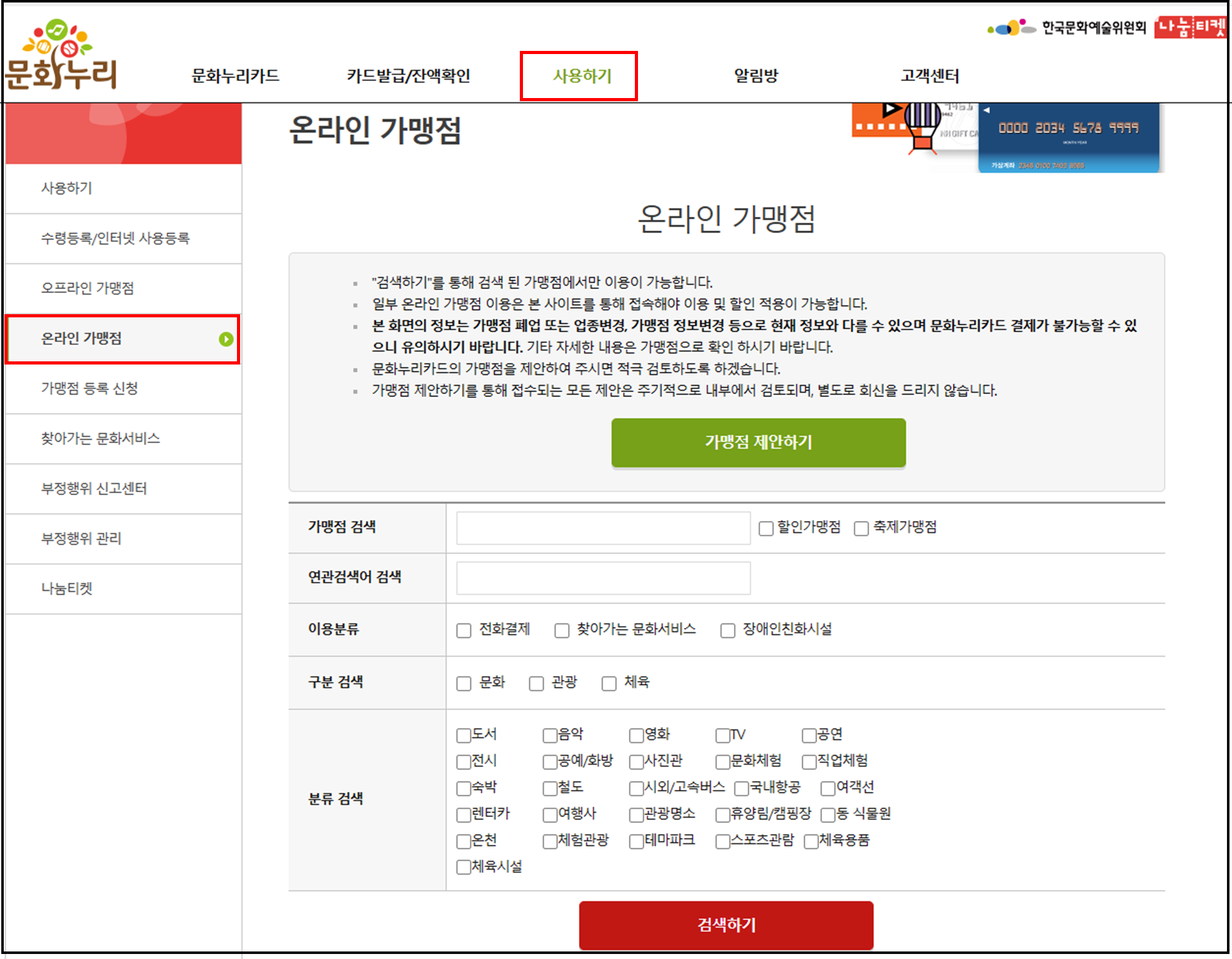
Task: Open the 사용하기 top menu
Action: pos(581,76)
